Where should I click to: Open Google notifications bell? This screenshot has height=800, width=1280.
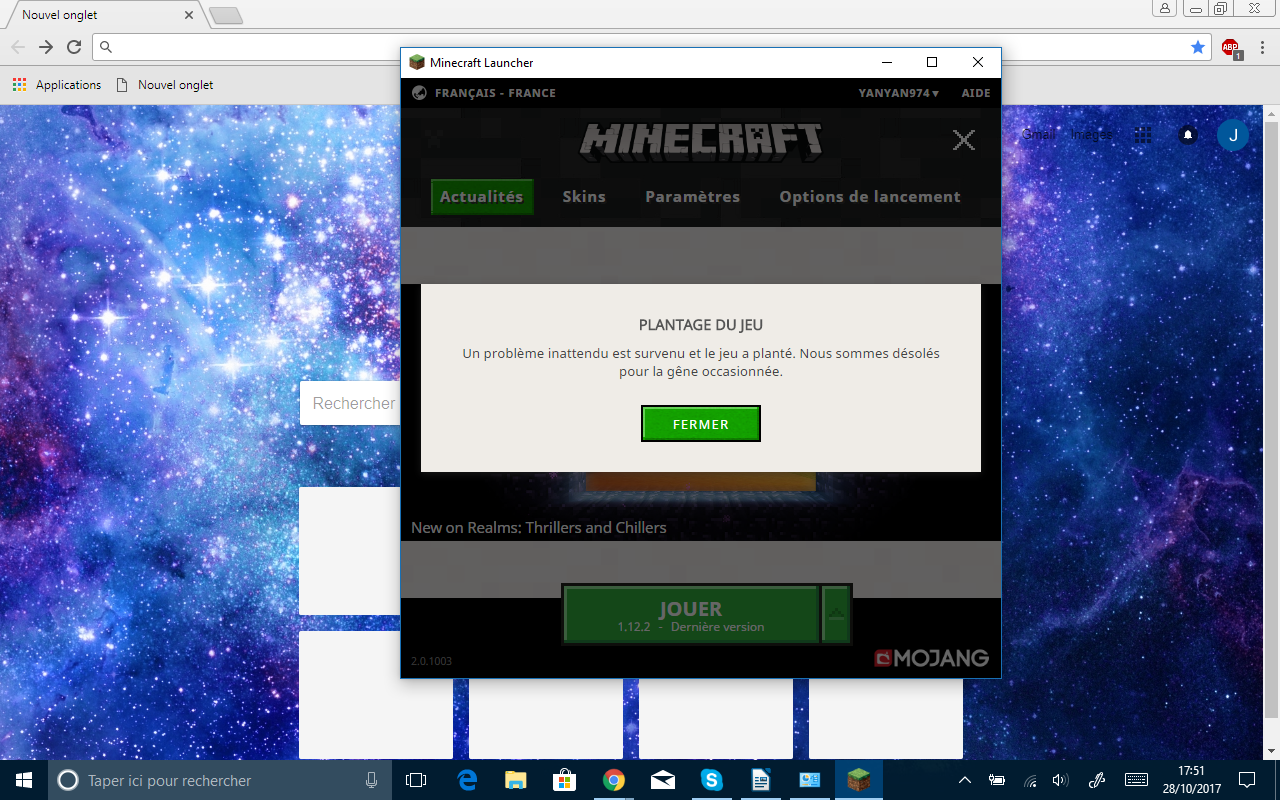[1188, 134]
